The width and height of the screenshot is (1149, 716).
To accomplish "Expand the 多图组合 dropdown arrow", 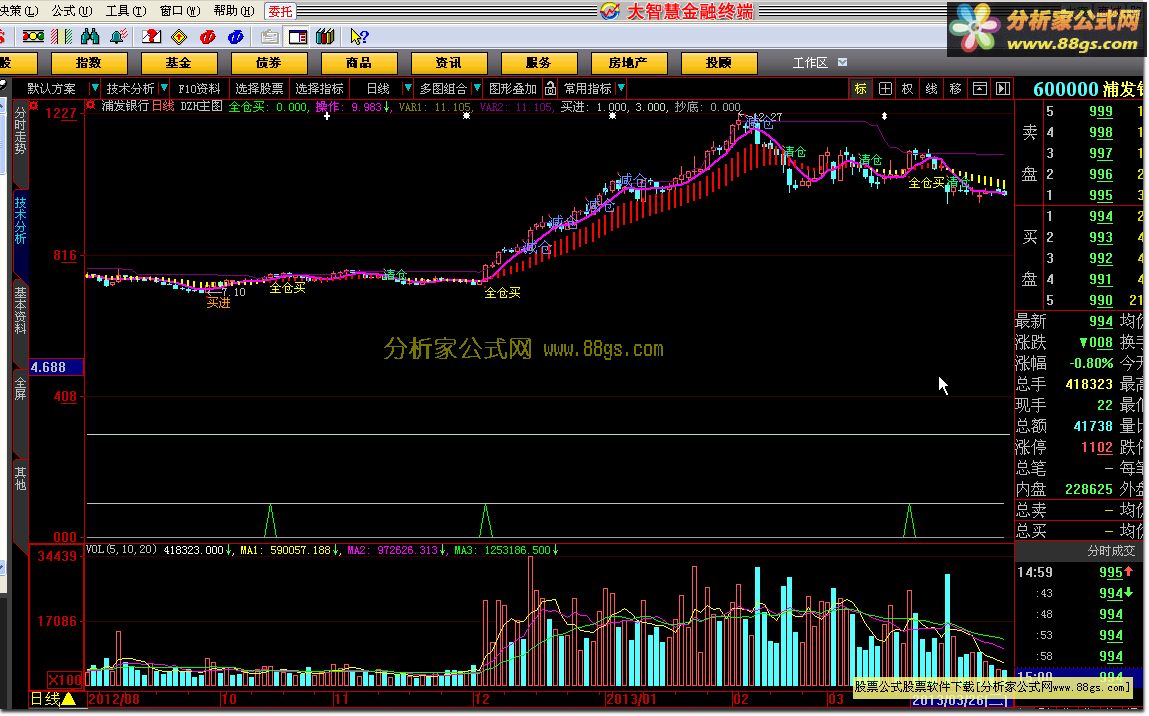I will (x=477, y=88).
